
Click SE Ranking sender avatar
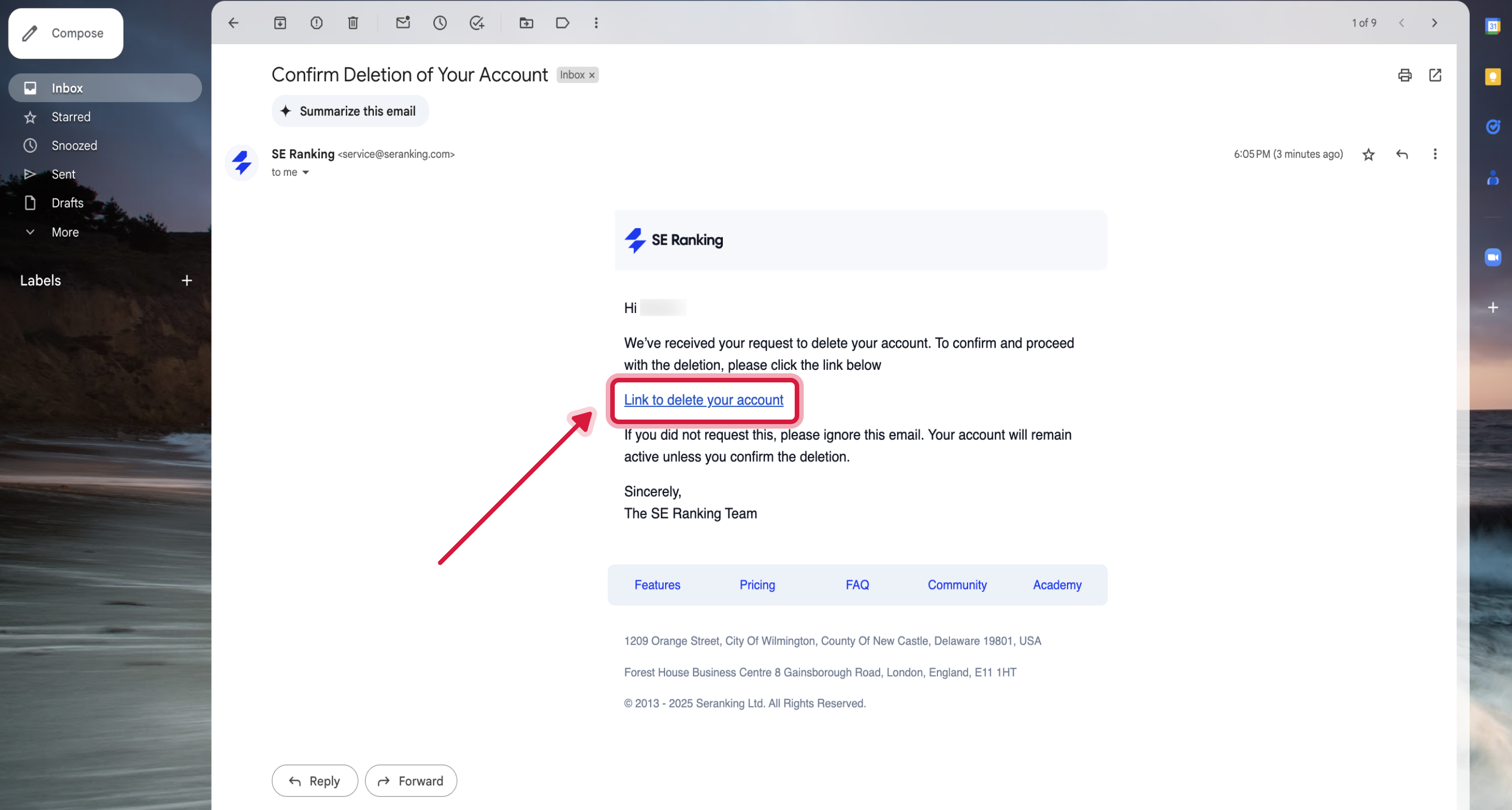(242, 163)
